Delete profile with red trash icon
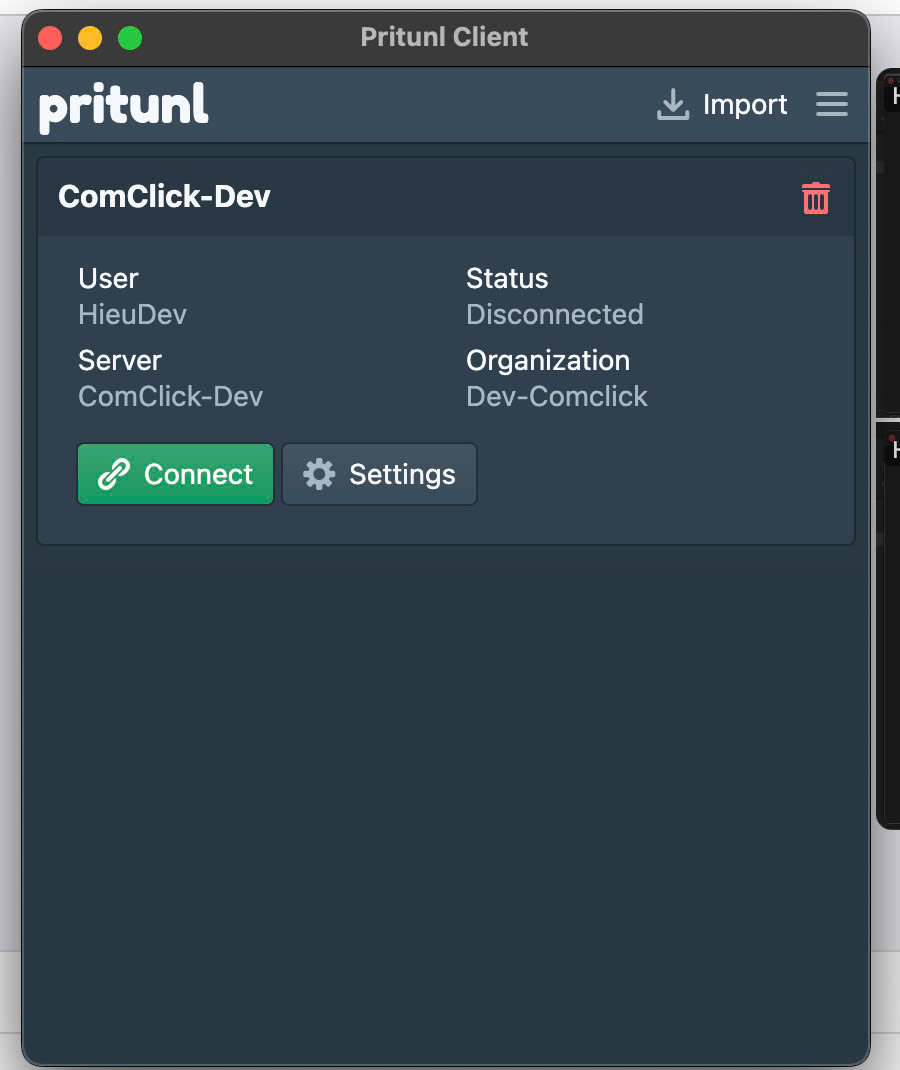900x1070 pixels. tap(815, 198)
